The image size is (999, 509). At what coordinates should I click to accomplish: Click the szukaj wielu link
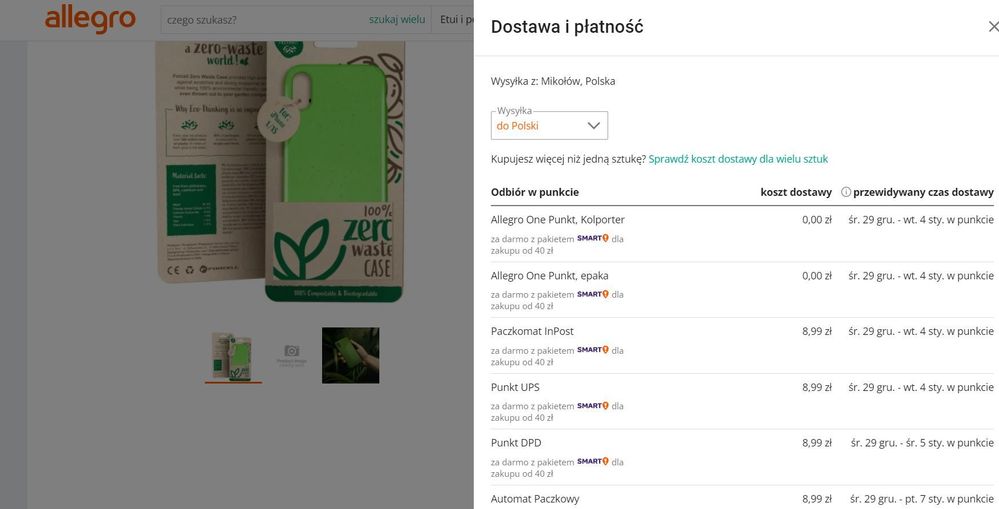(396, 20)
